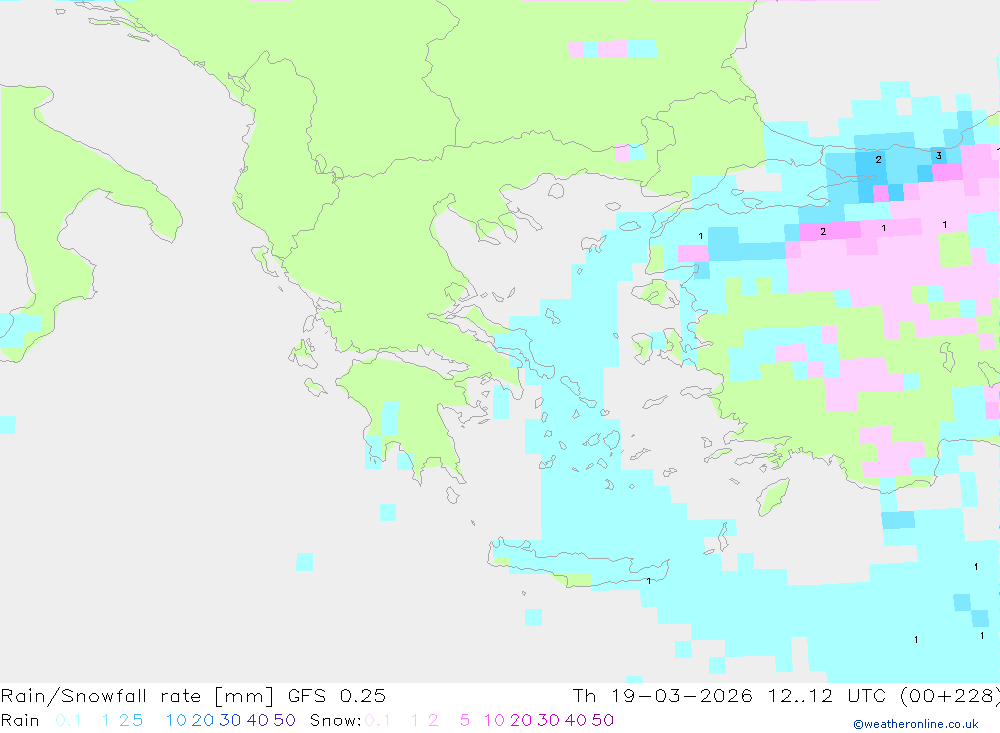Click the date 'Th 19-03-2026'
The width and height of the screenshot is (1000, 733).
[663, 696]
